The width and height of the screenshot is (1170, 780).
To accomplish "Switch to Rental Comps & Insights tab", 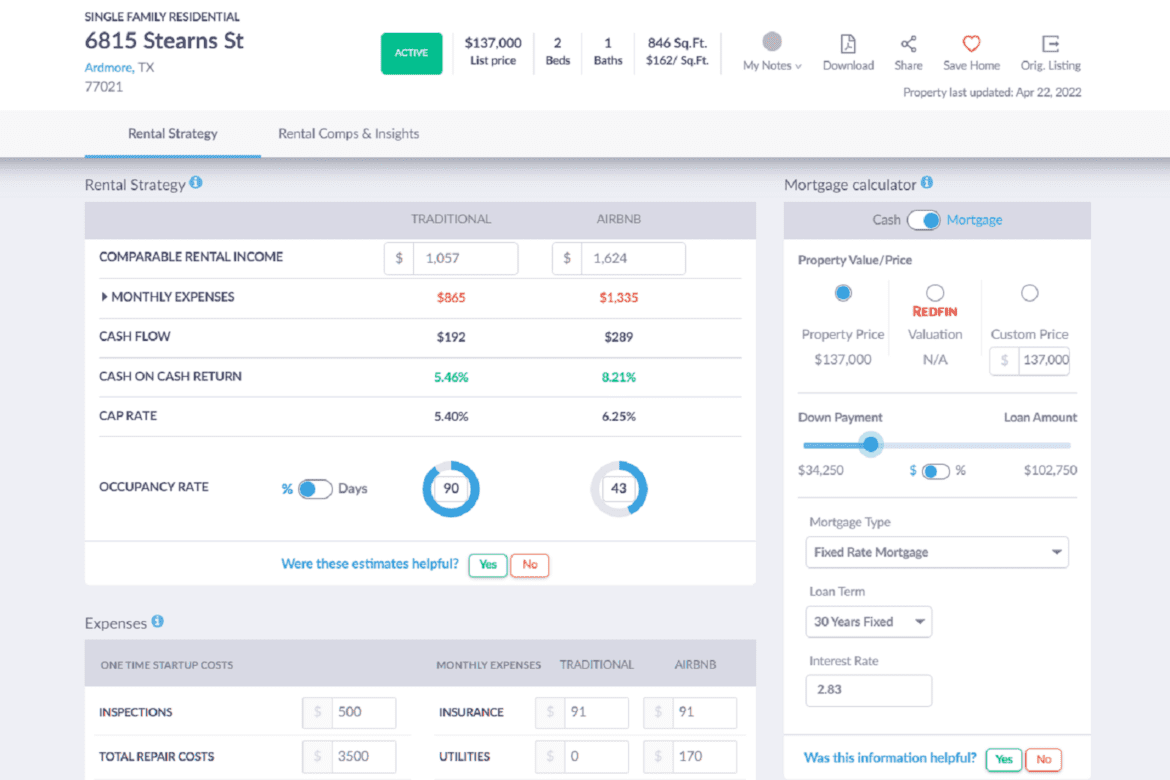I will click(x=348, y=134).
